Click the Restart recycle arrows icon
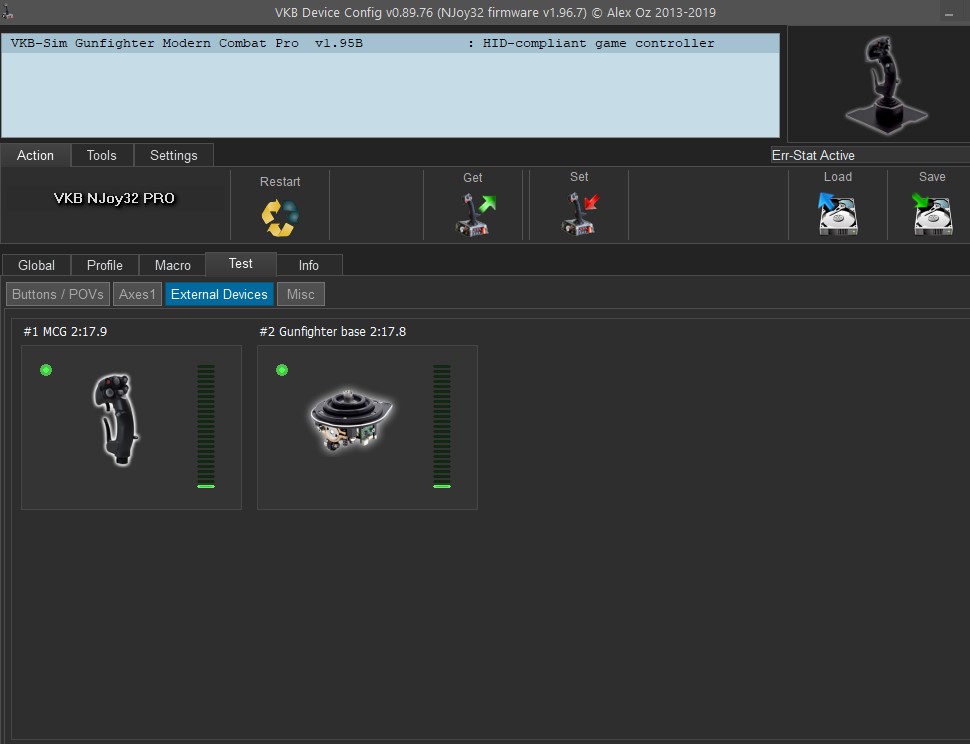 [279, 216]
